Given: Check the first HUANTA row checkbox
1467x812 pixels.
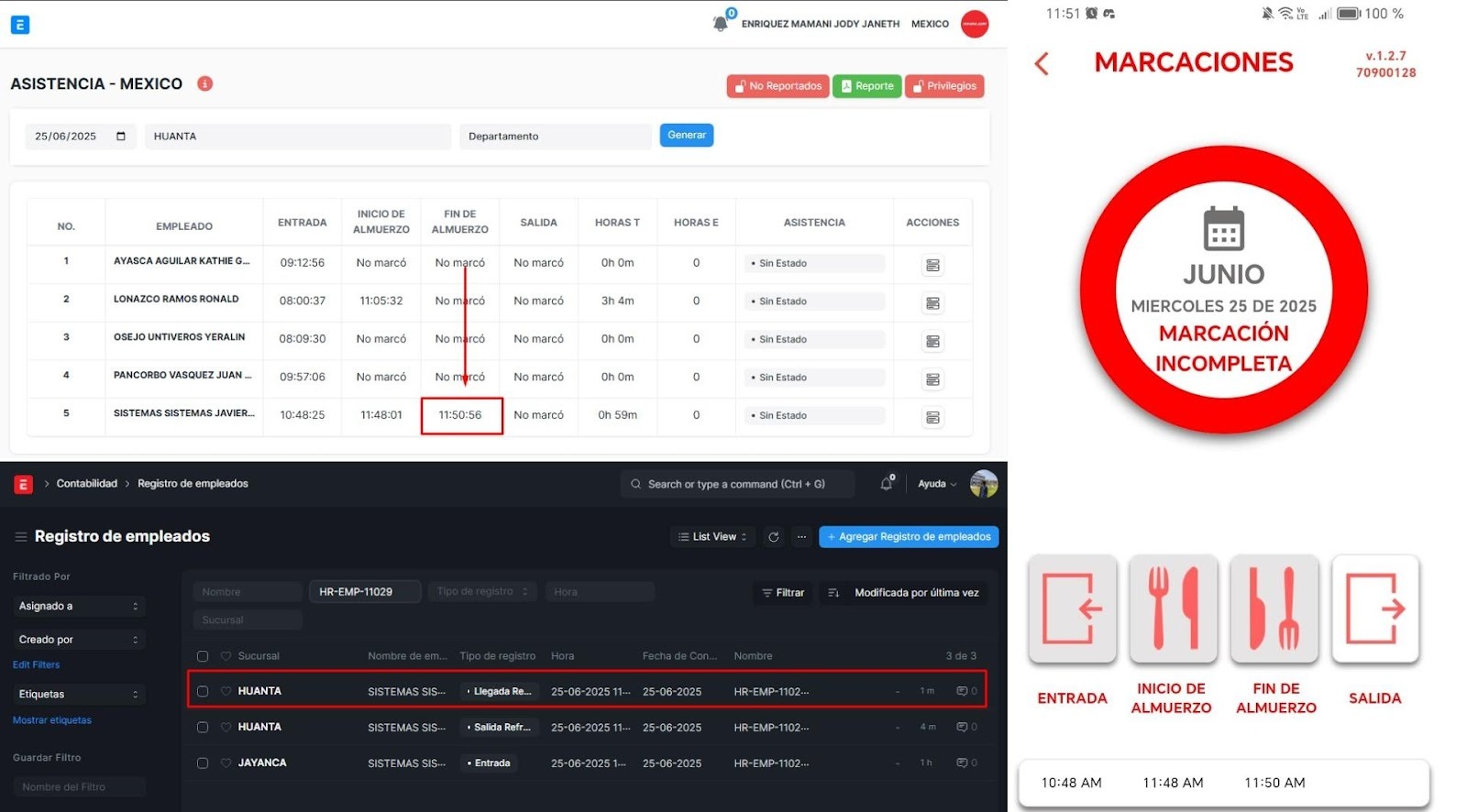Looking at the screenshot, I should point(203,692).
